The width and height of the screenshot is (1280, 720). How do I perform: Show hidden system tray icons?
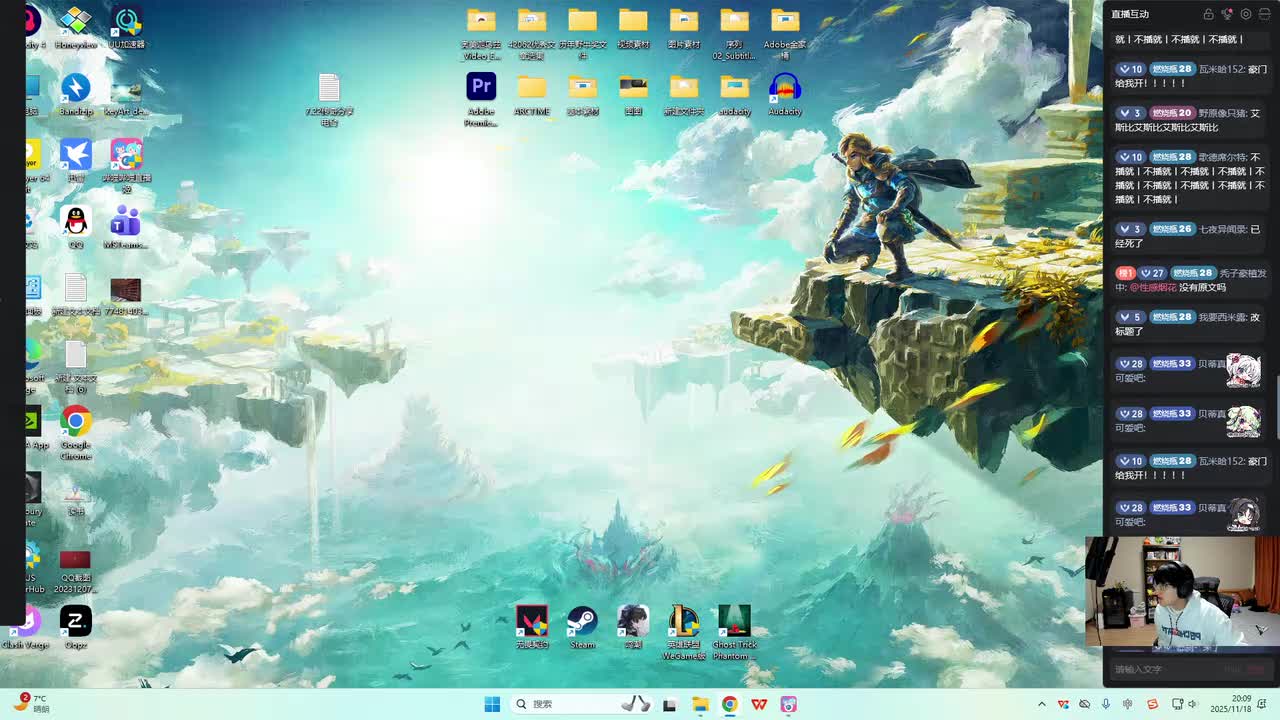tap(1042, 704)
